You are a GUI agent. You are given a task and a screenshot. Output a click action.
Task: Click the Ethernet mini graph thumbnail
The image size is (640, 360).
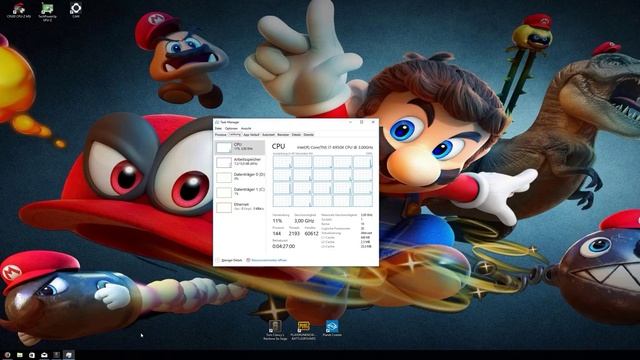pos(224,207)
